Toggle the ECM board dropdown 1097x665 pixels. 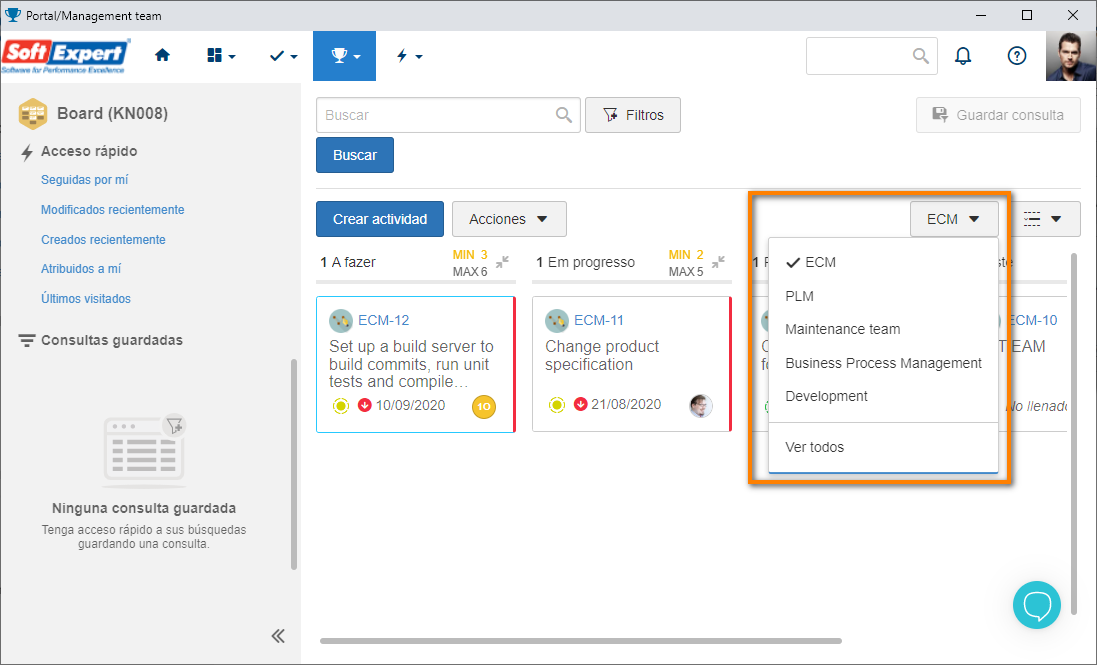click(954, 219)
